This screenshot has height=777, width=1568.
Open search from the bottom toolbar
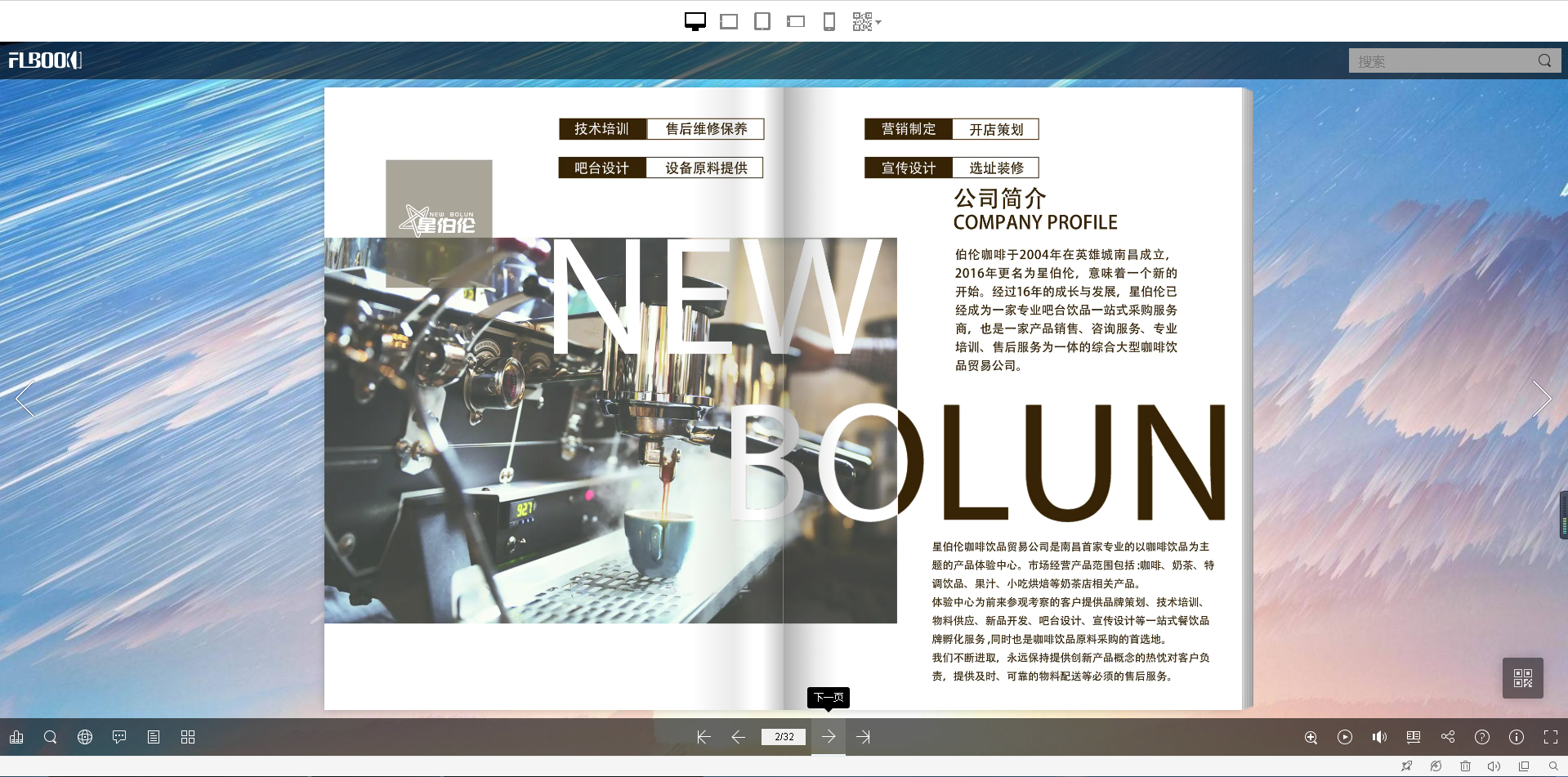coord(50,737)
